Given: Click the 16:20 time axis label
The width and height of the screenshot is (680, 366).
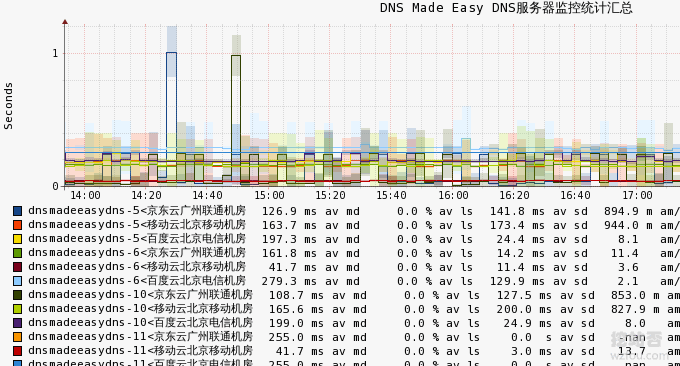Looking at the screenshot, I should click(514, 196).
